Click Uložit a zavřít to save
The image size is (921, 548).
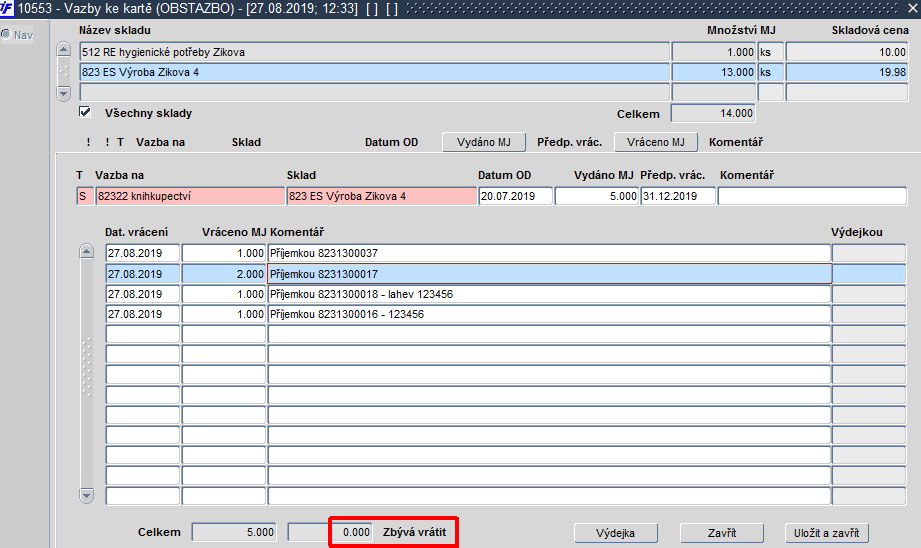click(826, 533)
